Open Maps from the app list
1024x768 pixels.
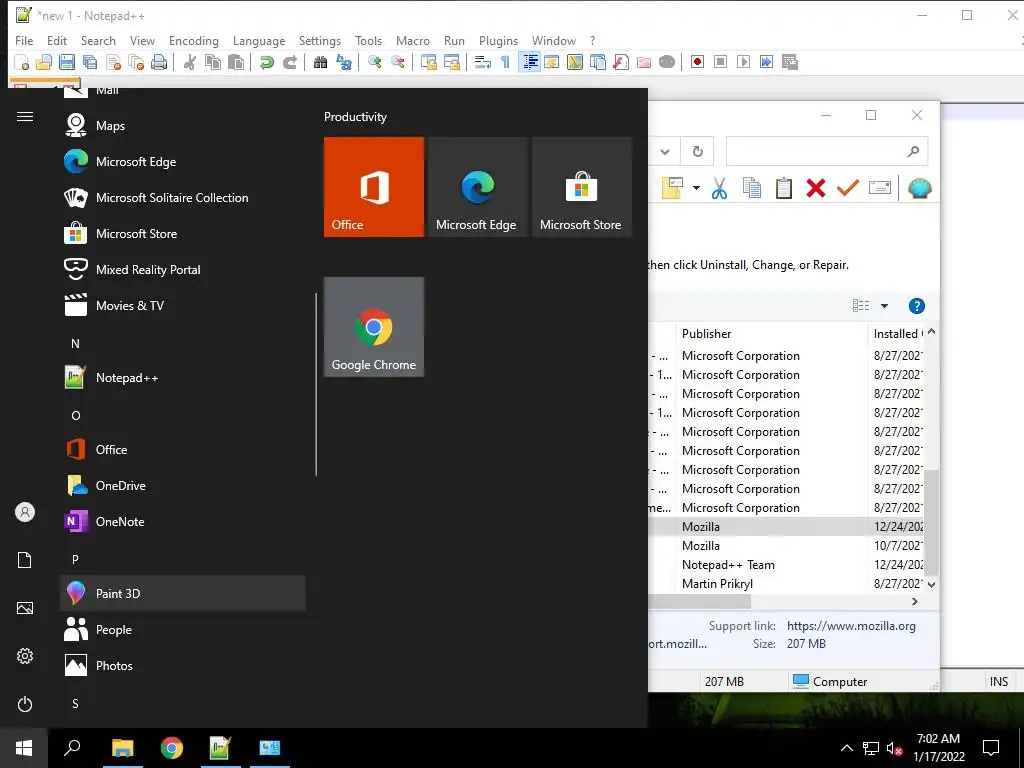point(183,125)
